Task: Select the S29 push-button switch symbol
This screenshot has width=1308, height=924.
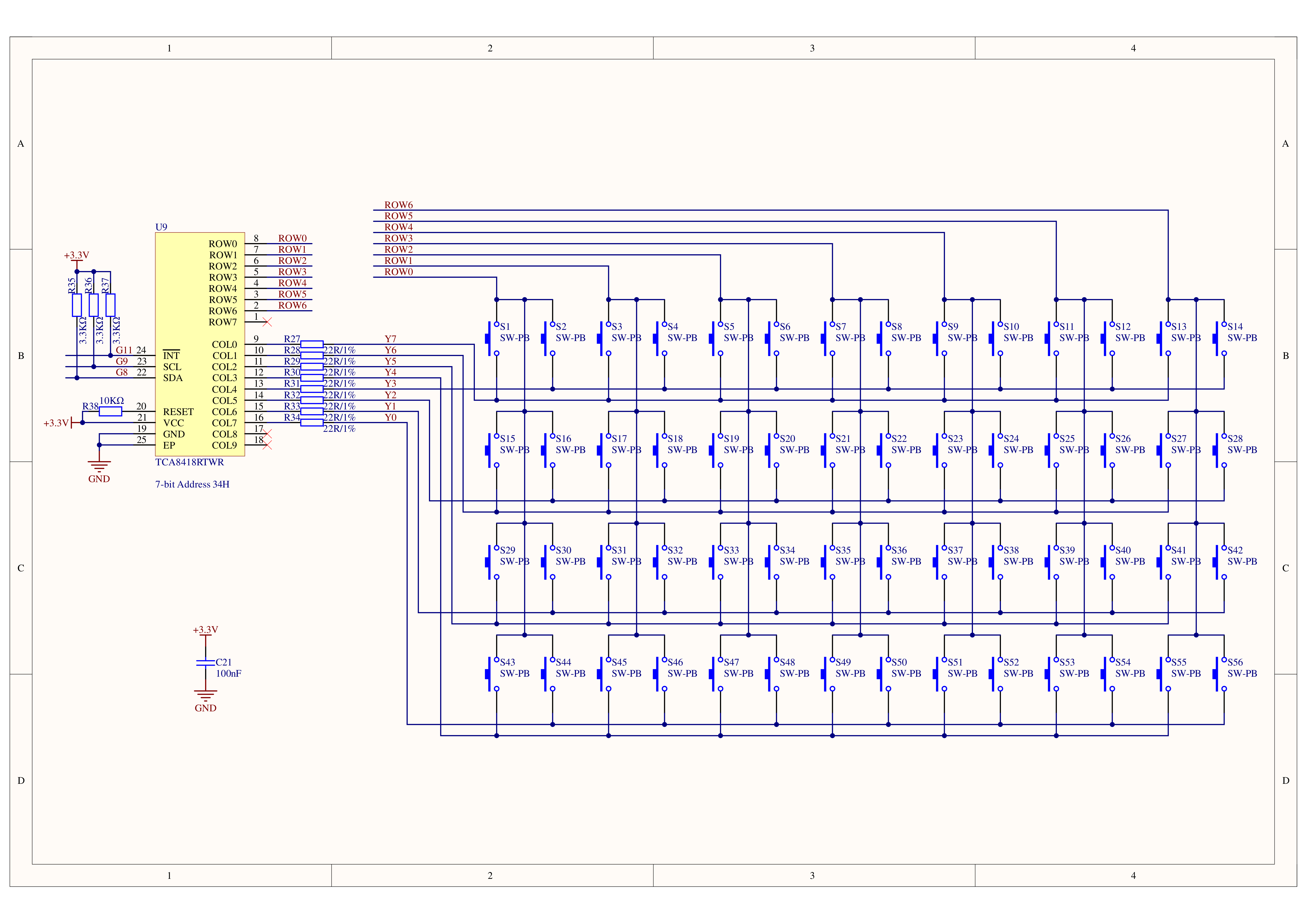Action: 492,562
